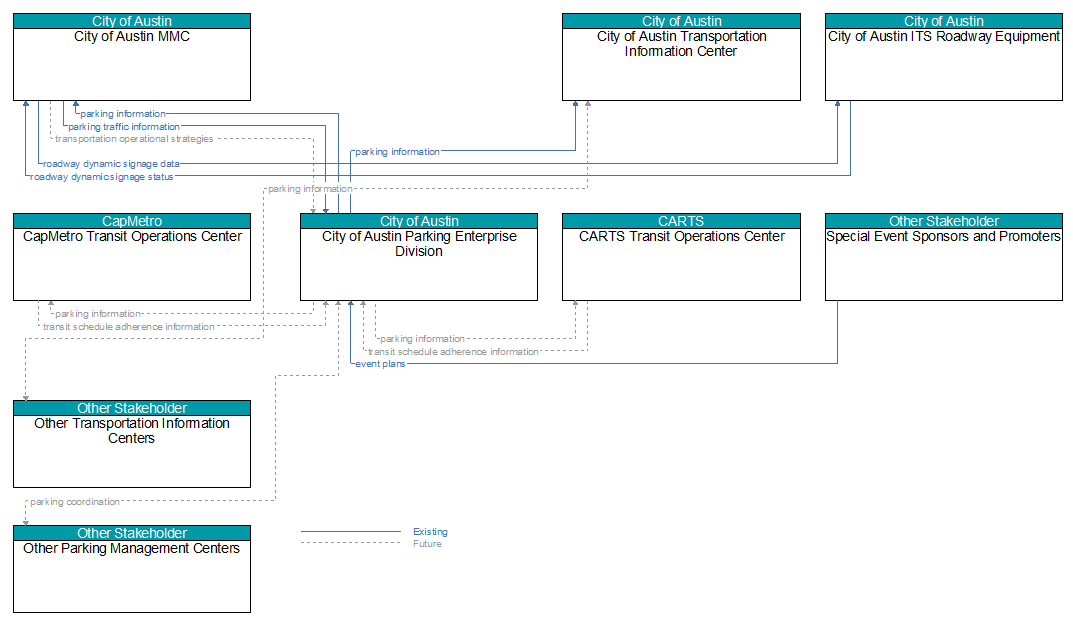Click 'Future' legend entry
This screenshot has height=626, width=1073.
pyautogui.click(x=427, y=544)
